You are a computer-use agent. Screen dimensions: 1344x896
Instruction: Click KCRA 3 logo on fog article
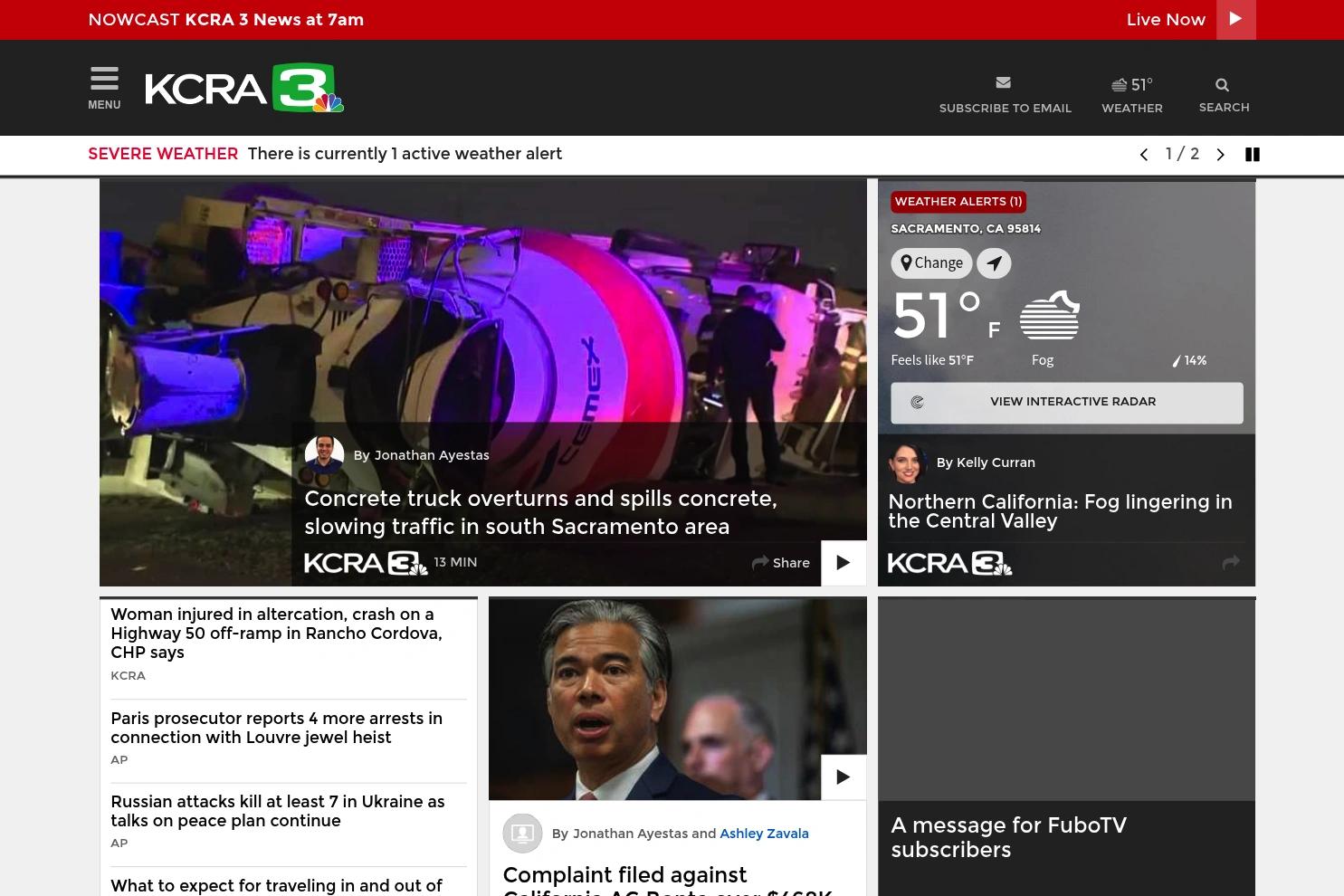pyautogui.click(x=950, y=563)
